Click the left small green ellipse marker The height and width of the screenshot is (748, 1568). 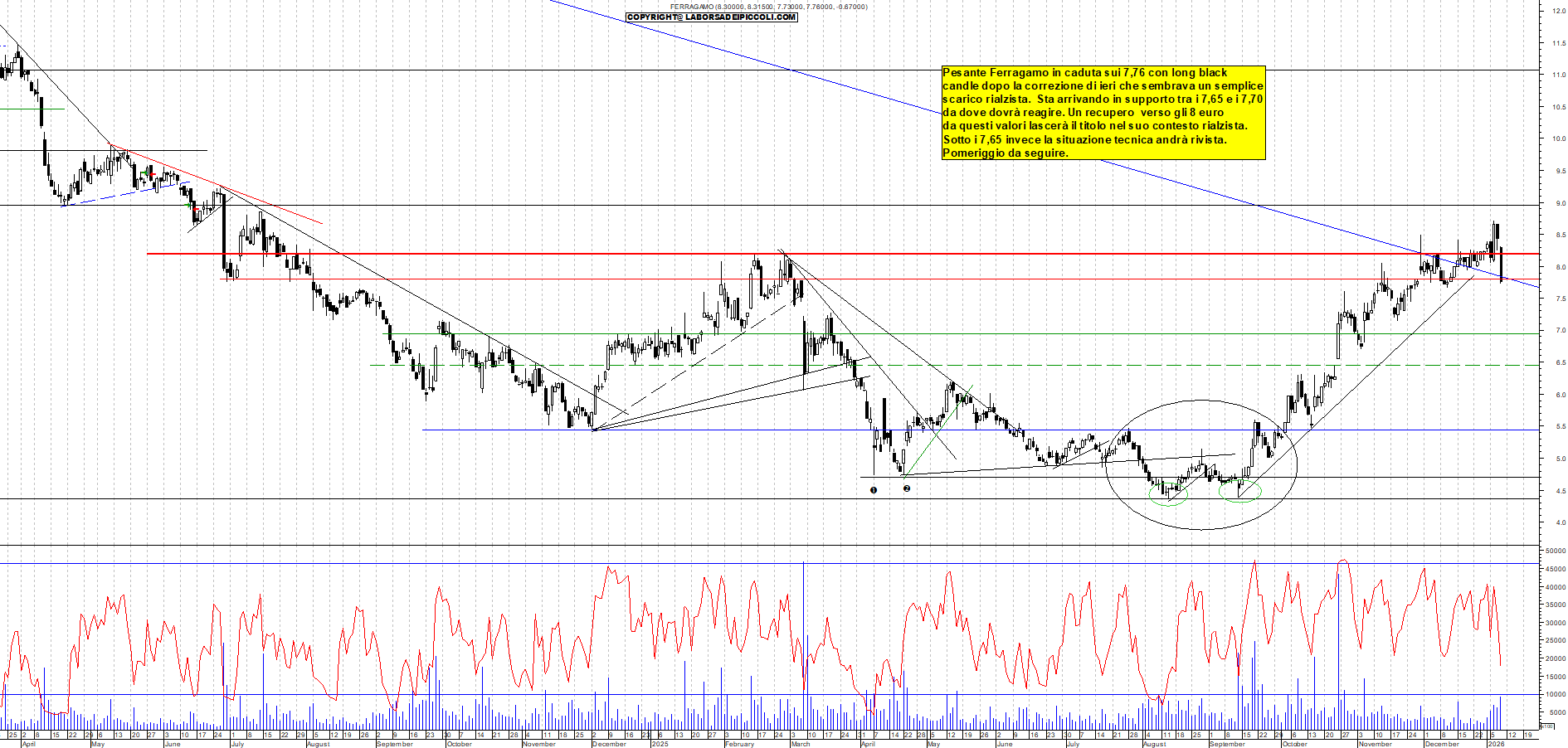pos(1168,494)
